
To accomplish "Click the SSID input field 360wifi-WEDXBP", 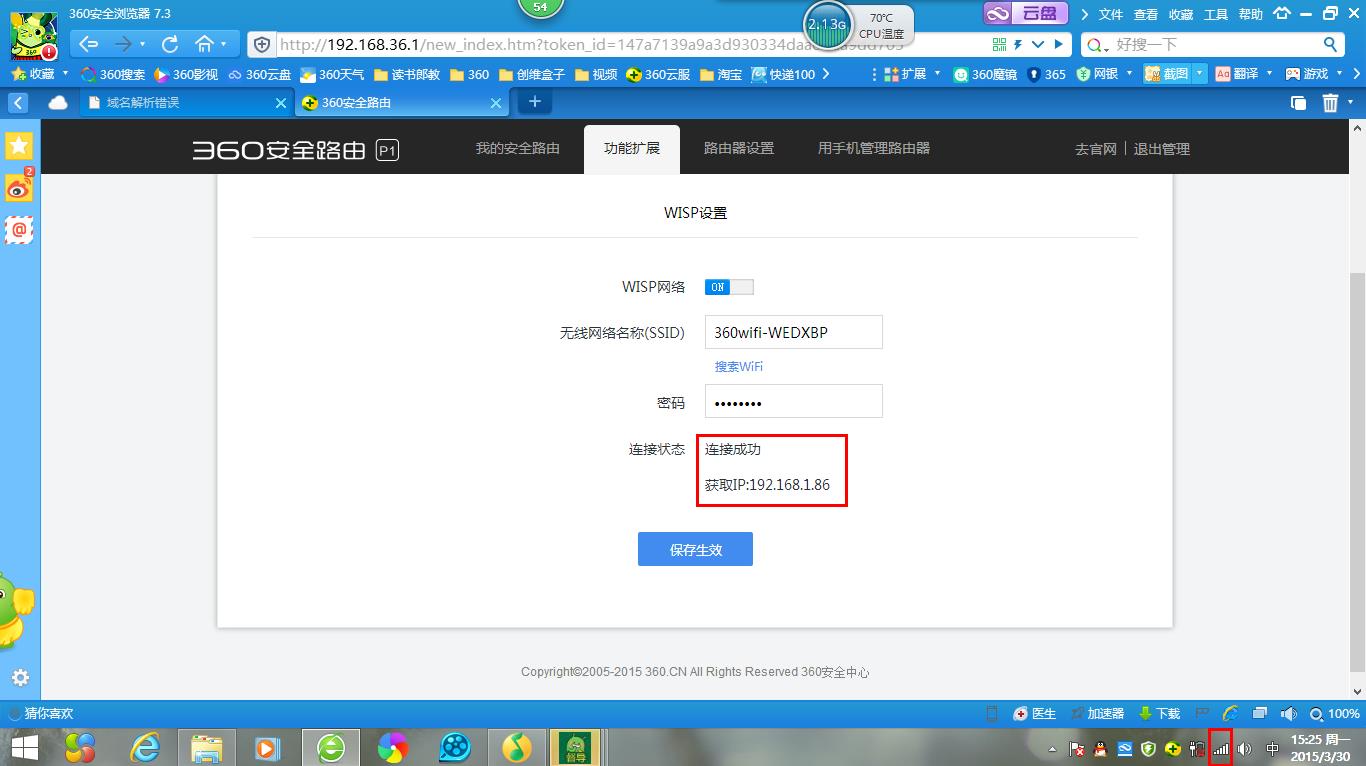I will click(x=794, y=332).
